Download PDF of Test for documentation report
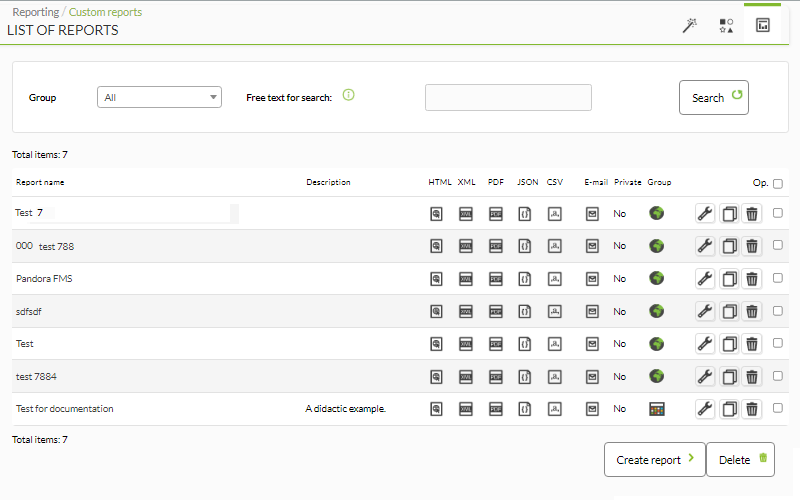The height and width of the screenshot is (500, 800). pyautogui.click(x=495, y=409)
